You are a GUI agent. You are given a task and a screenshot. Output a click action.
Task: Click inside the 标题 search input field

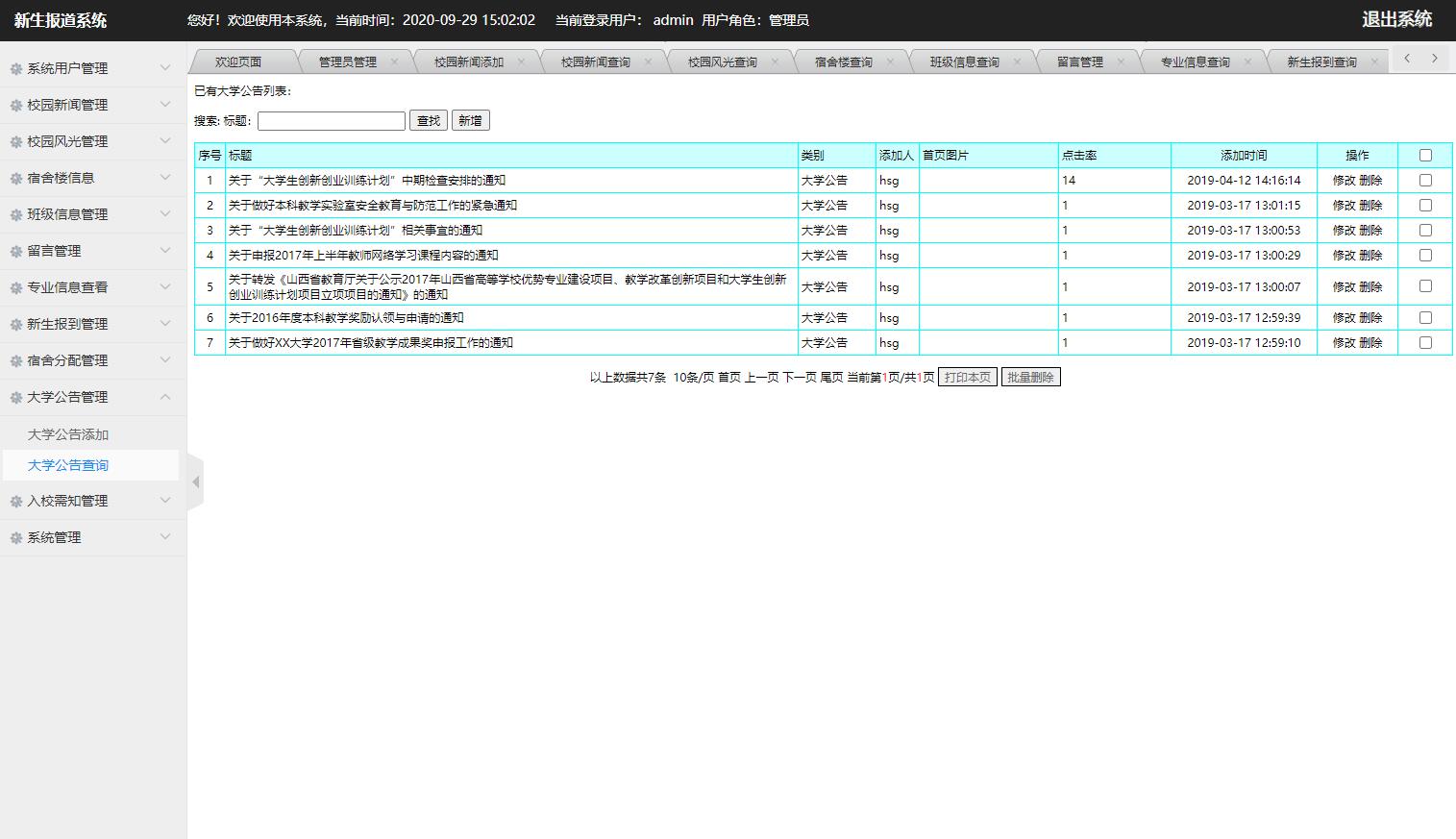coord(331,119)
